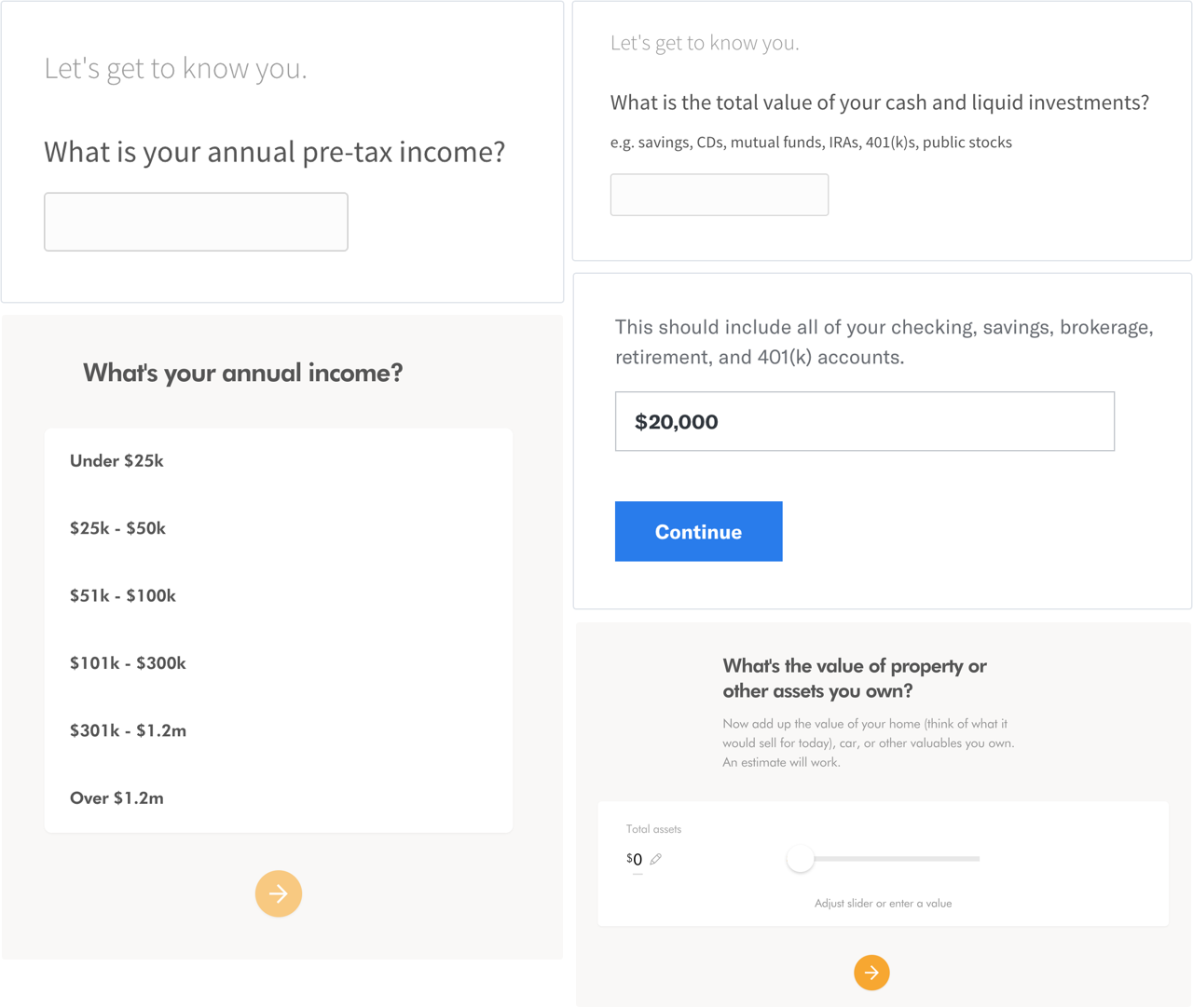This screenshot has width=1193, height=1008.
Task: Click the Total assets slider handle
Action: coord(800,859)
